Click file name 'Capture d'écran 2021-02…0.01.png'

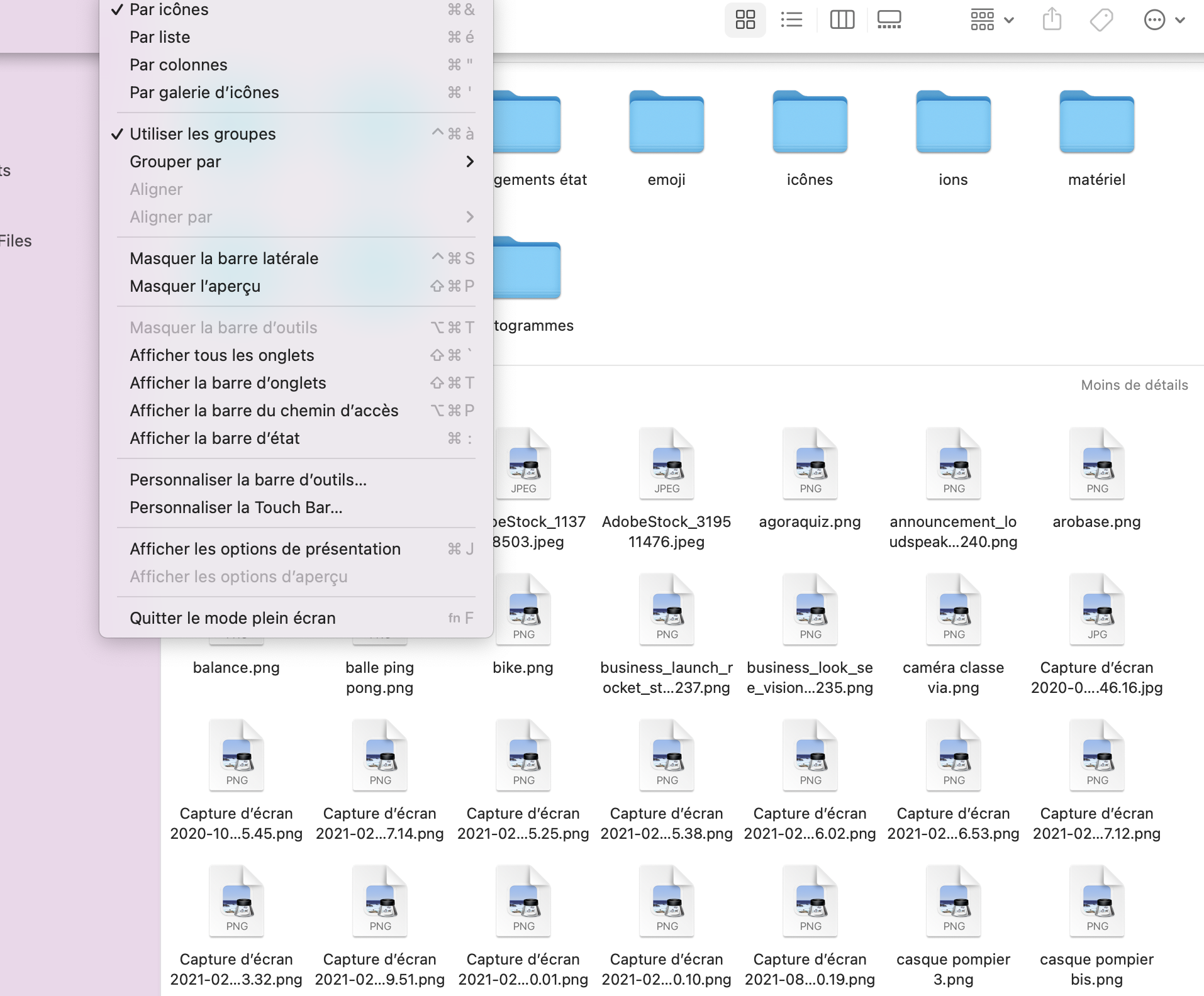click(x=523, y=970)
